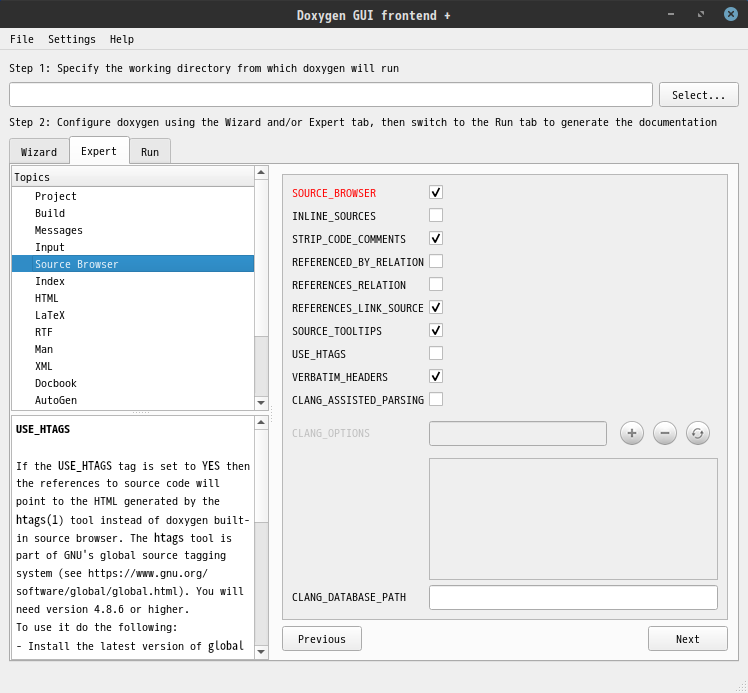The image size is (748, 693).
Task: Close the Doxygen window with the X icon
Action: point(730,14)
